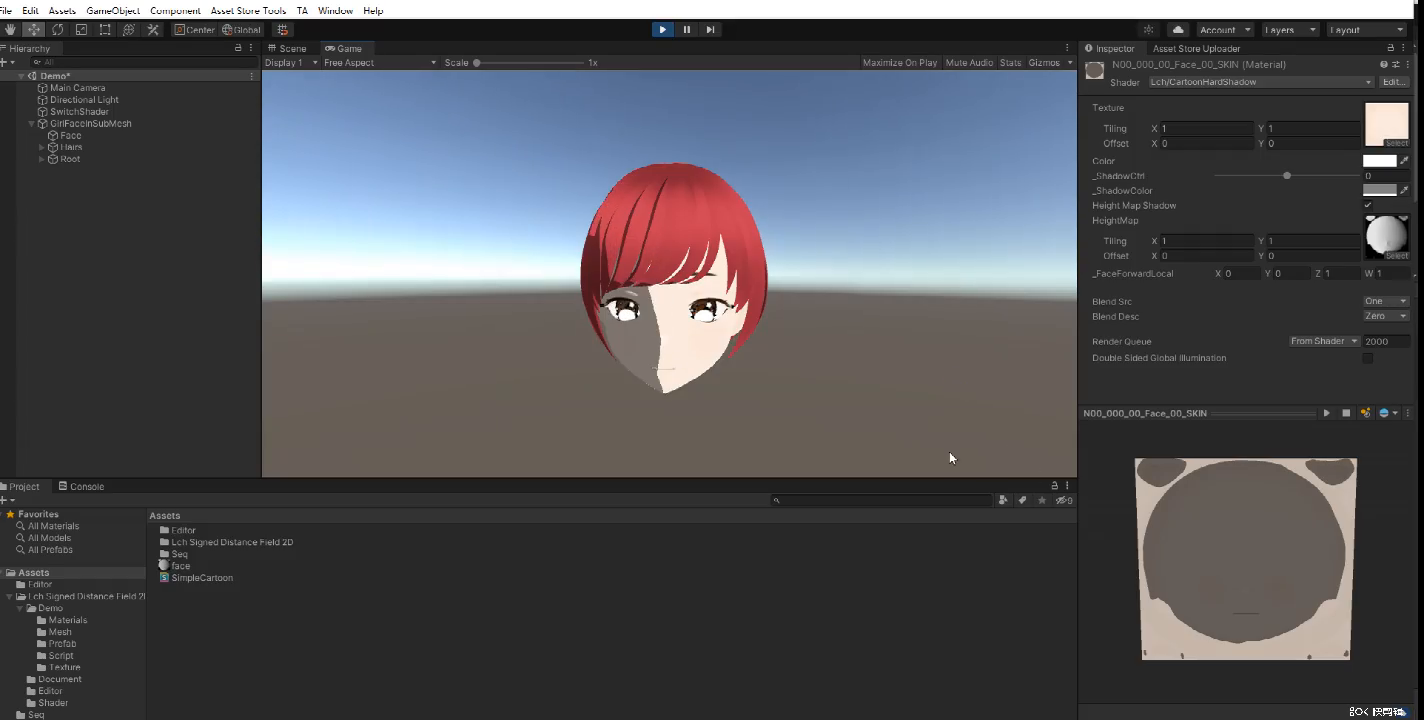Click the Hierarchy add (+) button
Image resolution: width=1424 pixels, height=720 pixels.
tap(5, 62)
